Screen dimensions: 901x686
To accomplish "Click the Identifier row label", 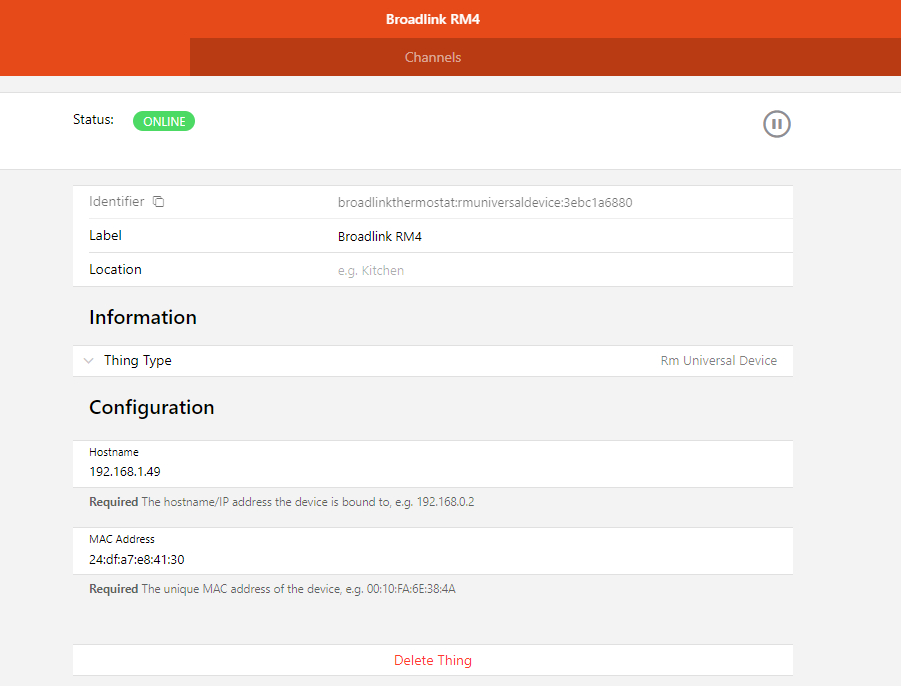I will (x=117, y=202).
